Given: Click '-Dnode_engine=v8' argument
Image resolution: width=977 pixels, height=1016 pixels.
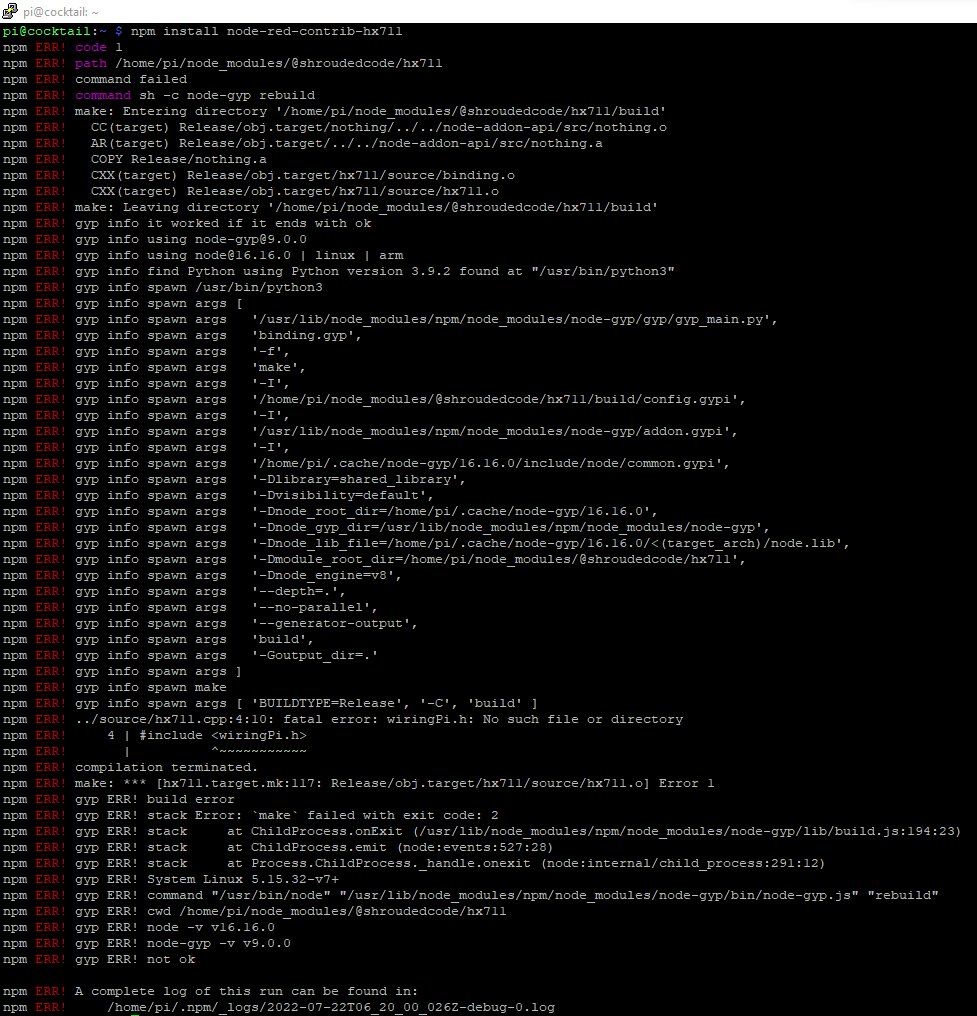Looking at the screenshot, I should [327, 575].
